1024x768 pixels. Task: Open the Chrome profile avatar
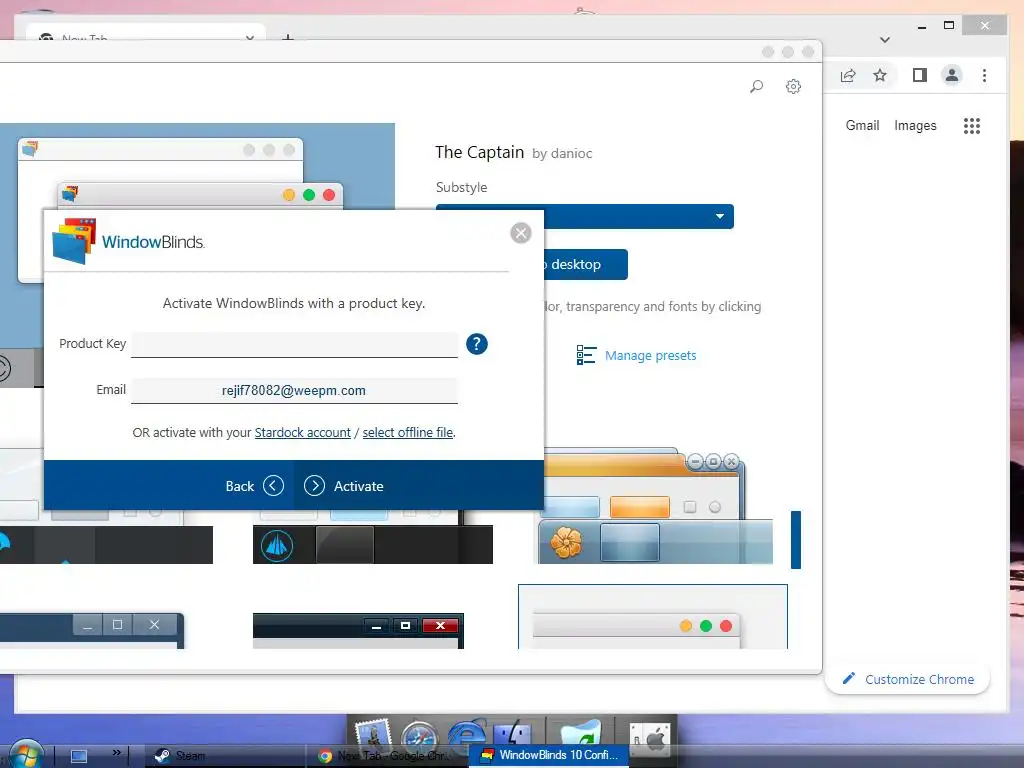tap(952, 76)
